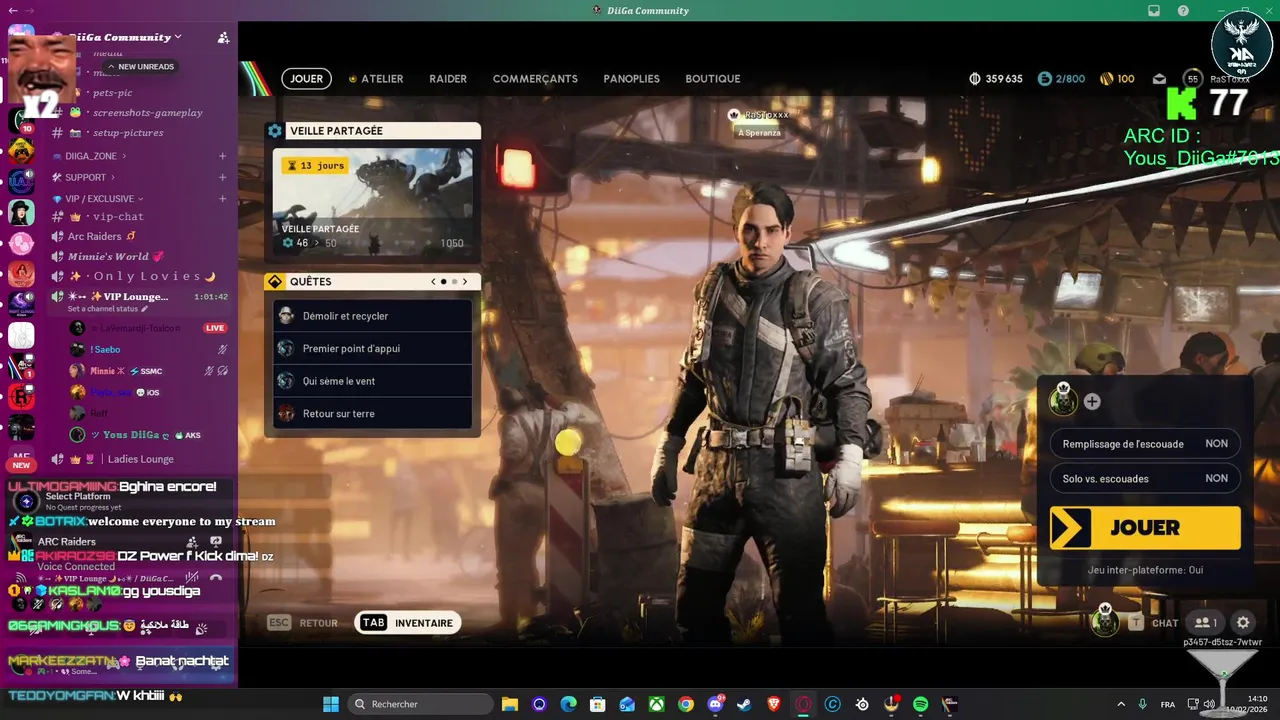This screenshot has width=1280, height=720.
Task: Open Microsoft Store from the taskbar
Action: tap(597, 704)
